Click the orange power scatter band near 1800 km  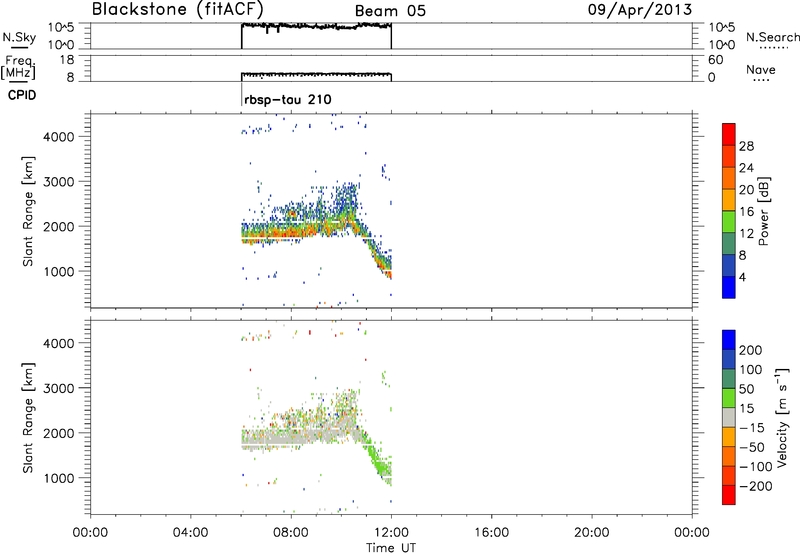(291, 235)
